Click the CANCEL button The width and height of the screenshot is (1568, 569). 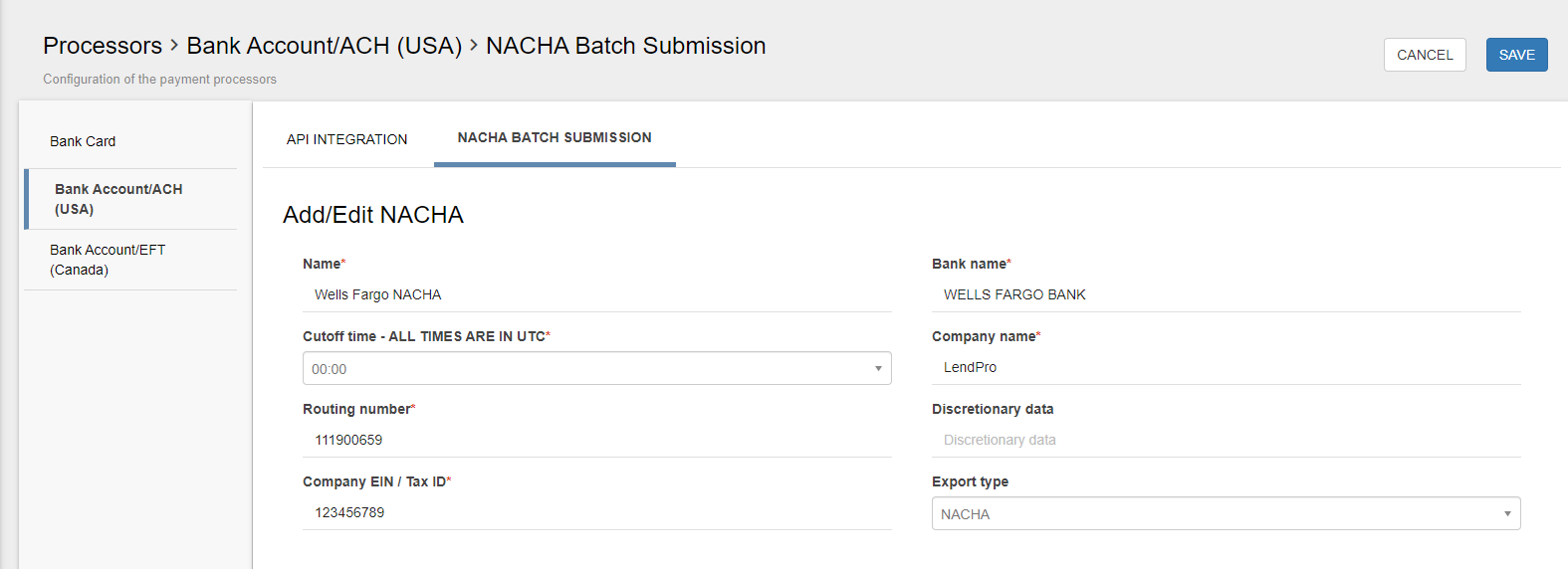[1425, 55]
